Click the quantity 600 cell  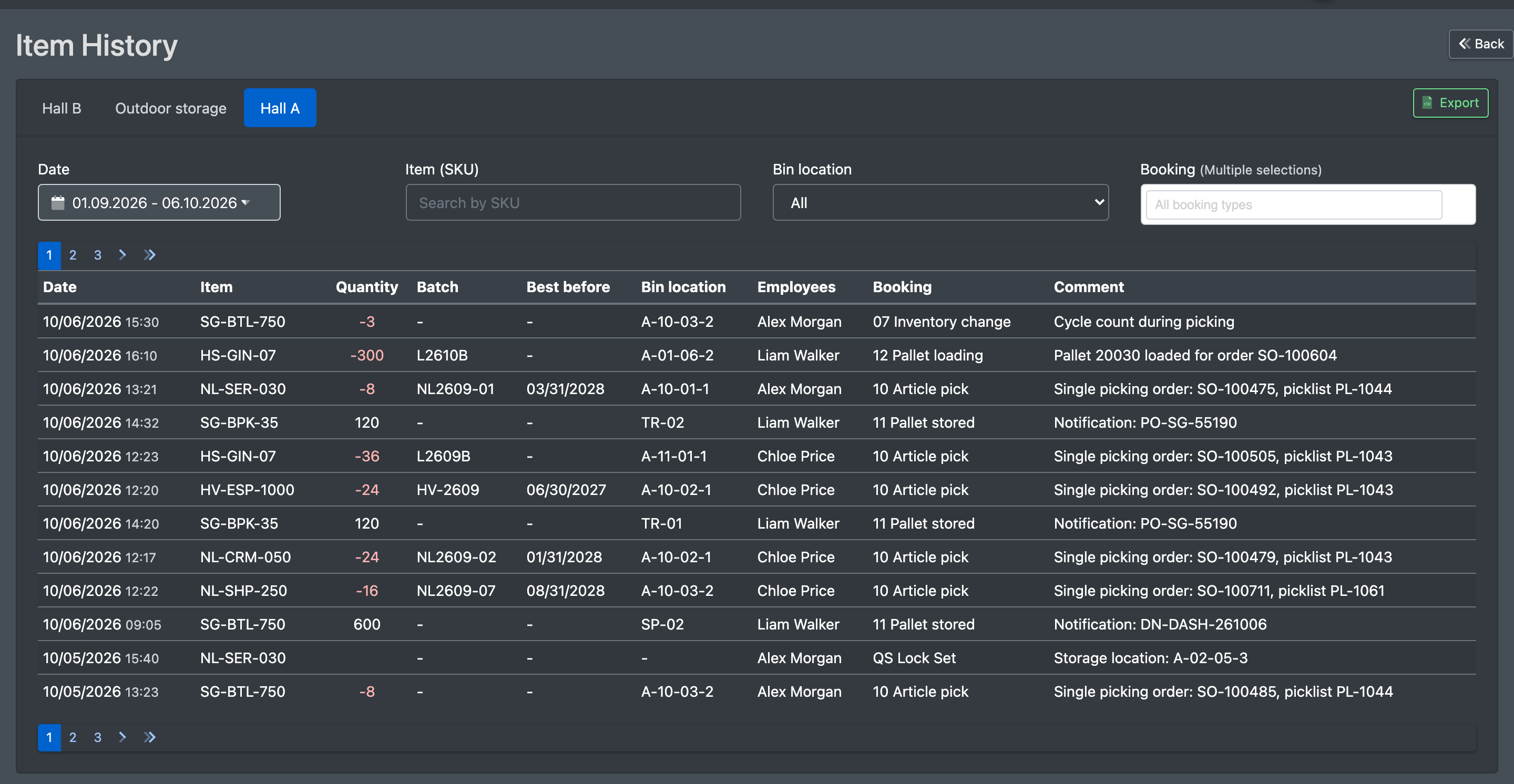point(367,624)
